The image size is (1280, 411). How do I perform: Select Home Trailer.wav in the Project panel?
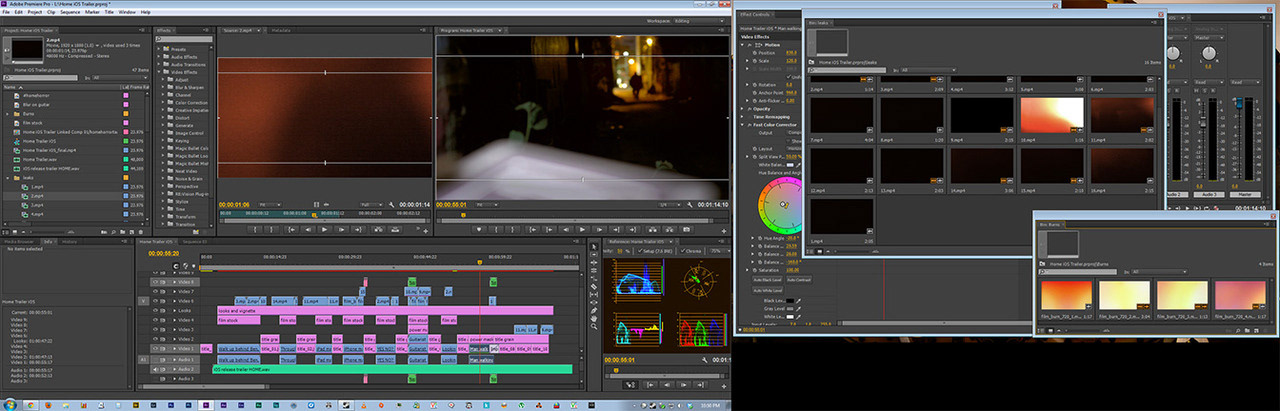[x=40, y=160]
